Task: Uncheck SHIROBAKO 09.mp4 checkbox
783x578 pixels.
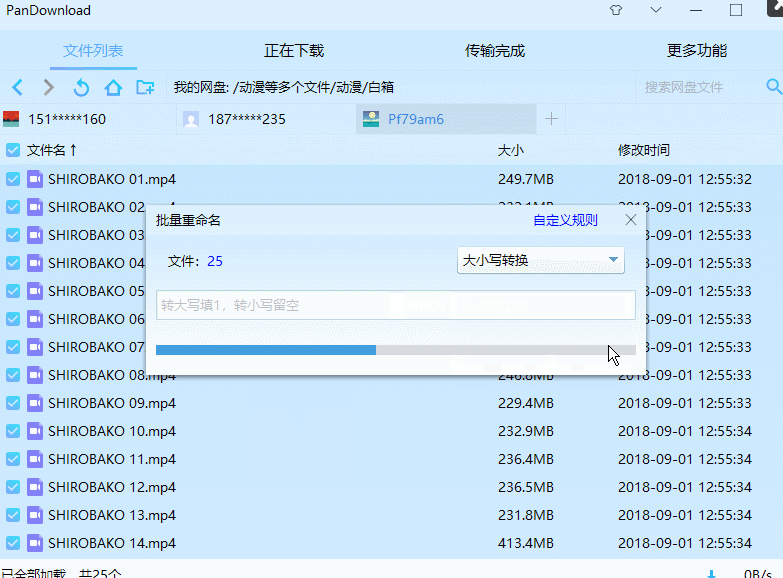Action: (x=13, y=403)
